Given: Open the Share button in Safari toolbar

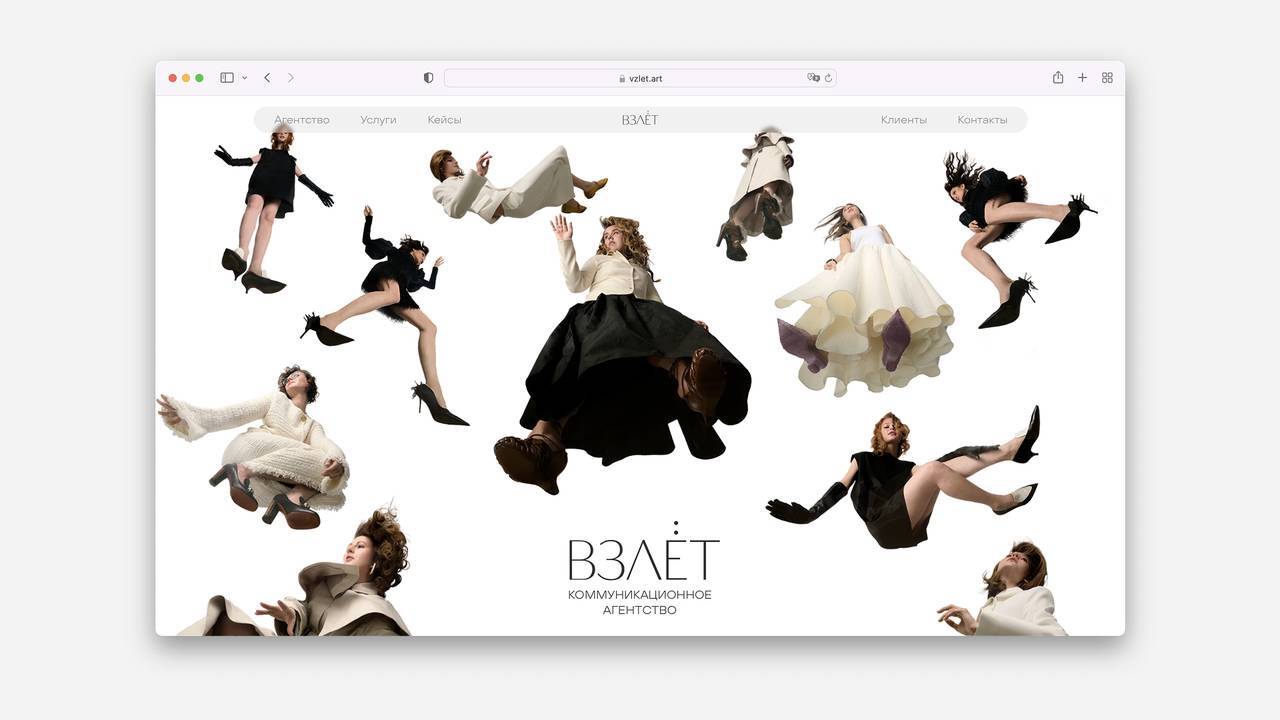Looking at the screenshot, I should click(1058, 77).
